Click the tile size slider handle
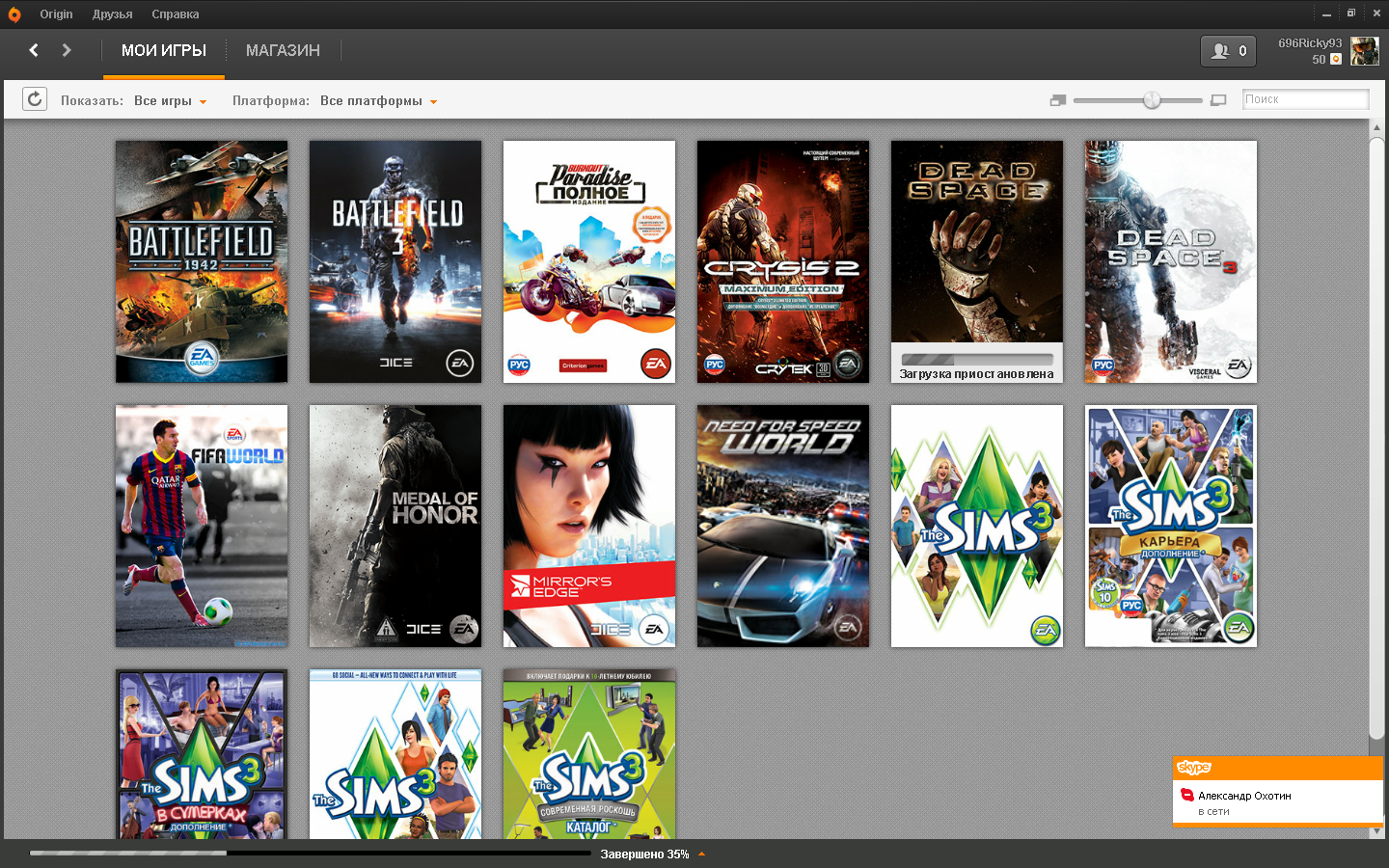1389x868 pixels. click(x=1152, y=100)
